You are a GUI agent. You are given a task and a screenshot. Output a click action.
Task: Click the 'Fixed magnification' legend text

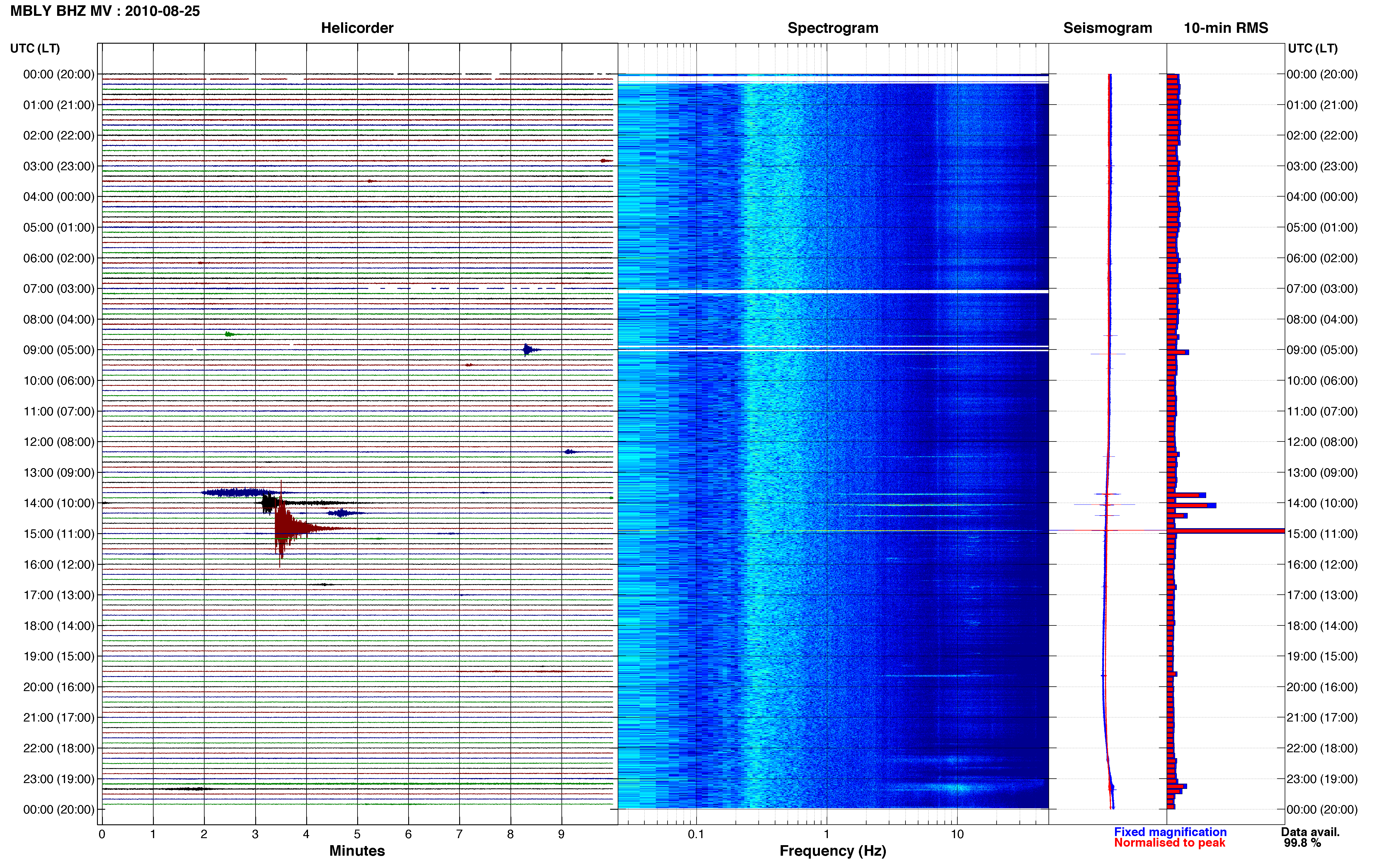[1170, 832]
